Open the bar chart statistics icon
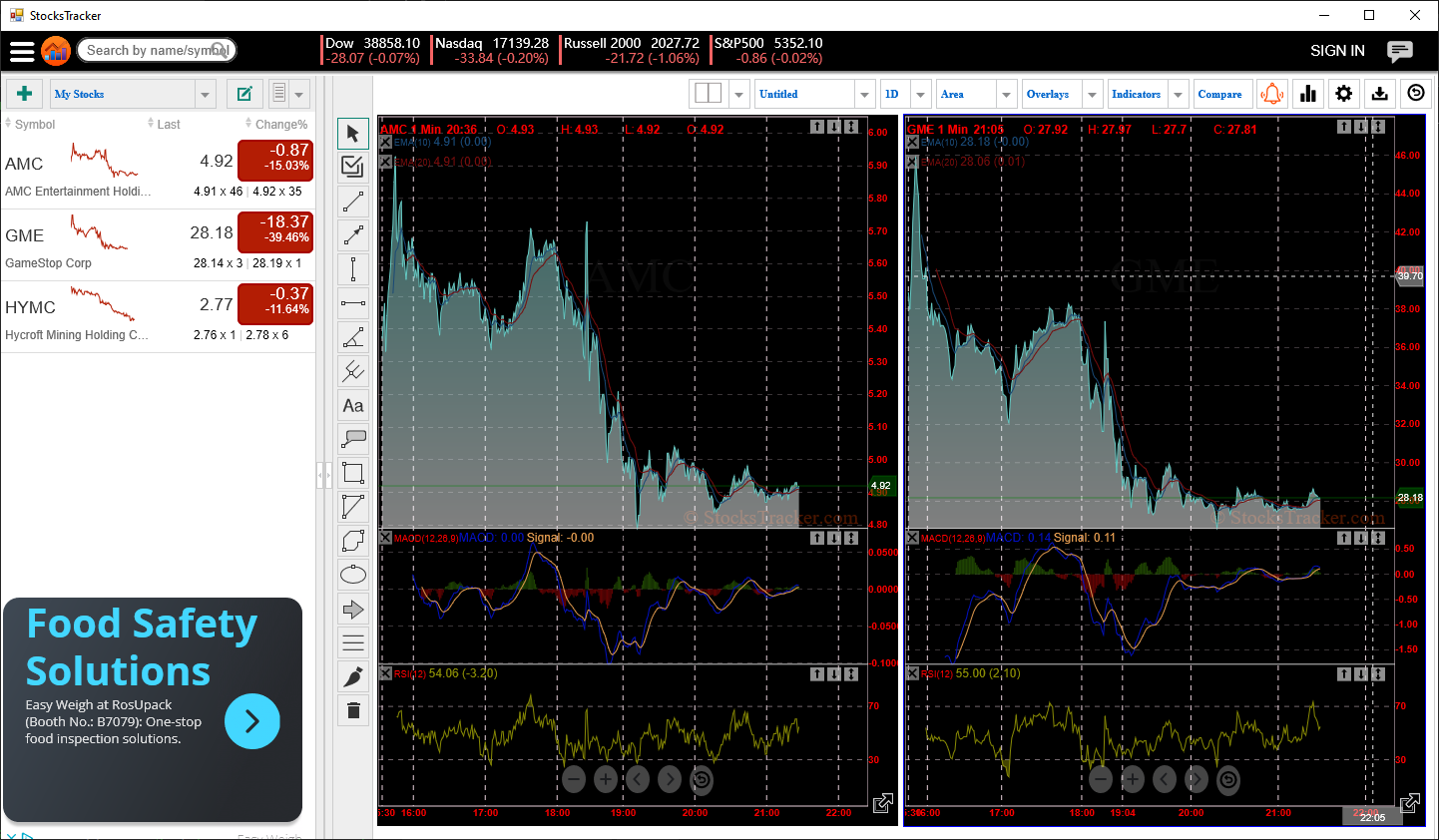Screen dimensions: 1439x840 [x=1308, y=94]
